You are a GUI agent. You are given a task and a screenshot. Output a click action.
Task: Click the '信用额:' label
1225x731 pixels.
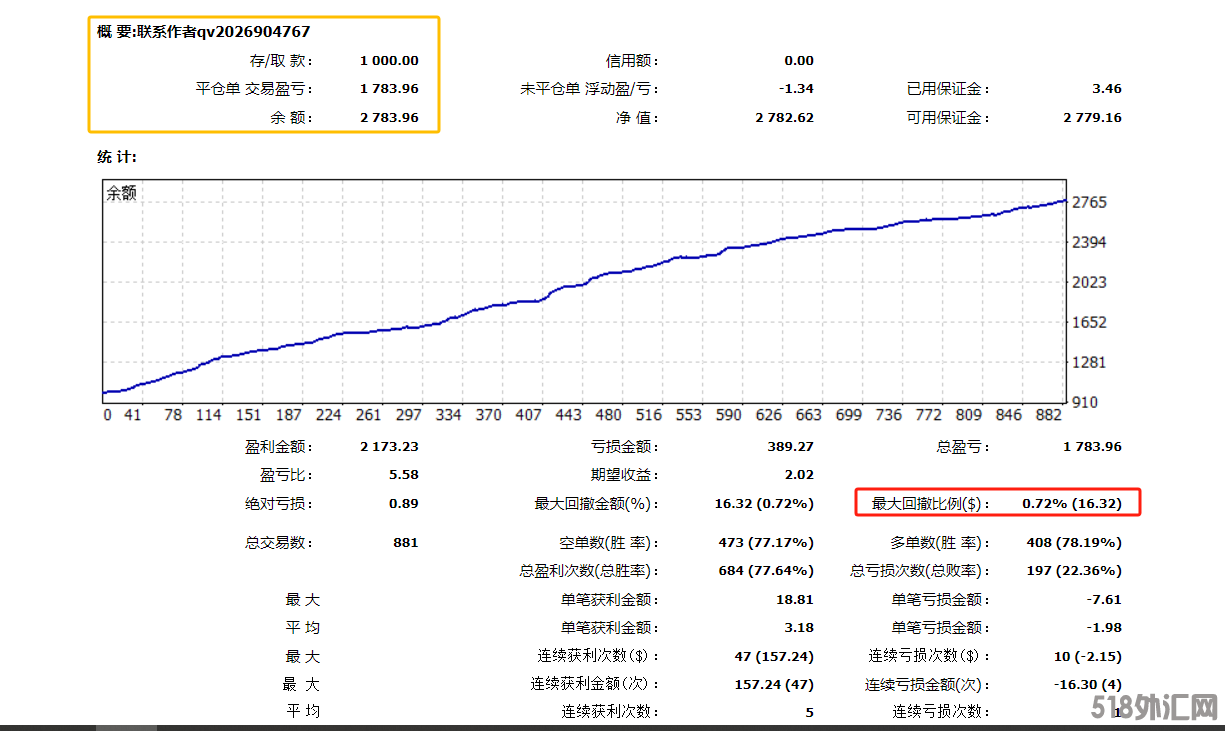[633, 61]
